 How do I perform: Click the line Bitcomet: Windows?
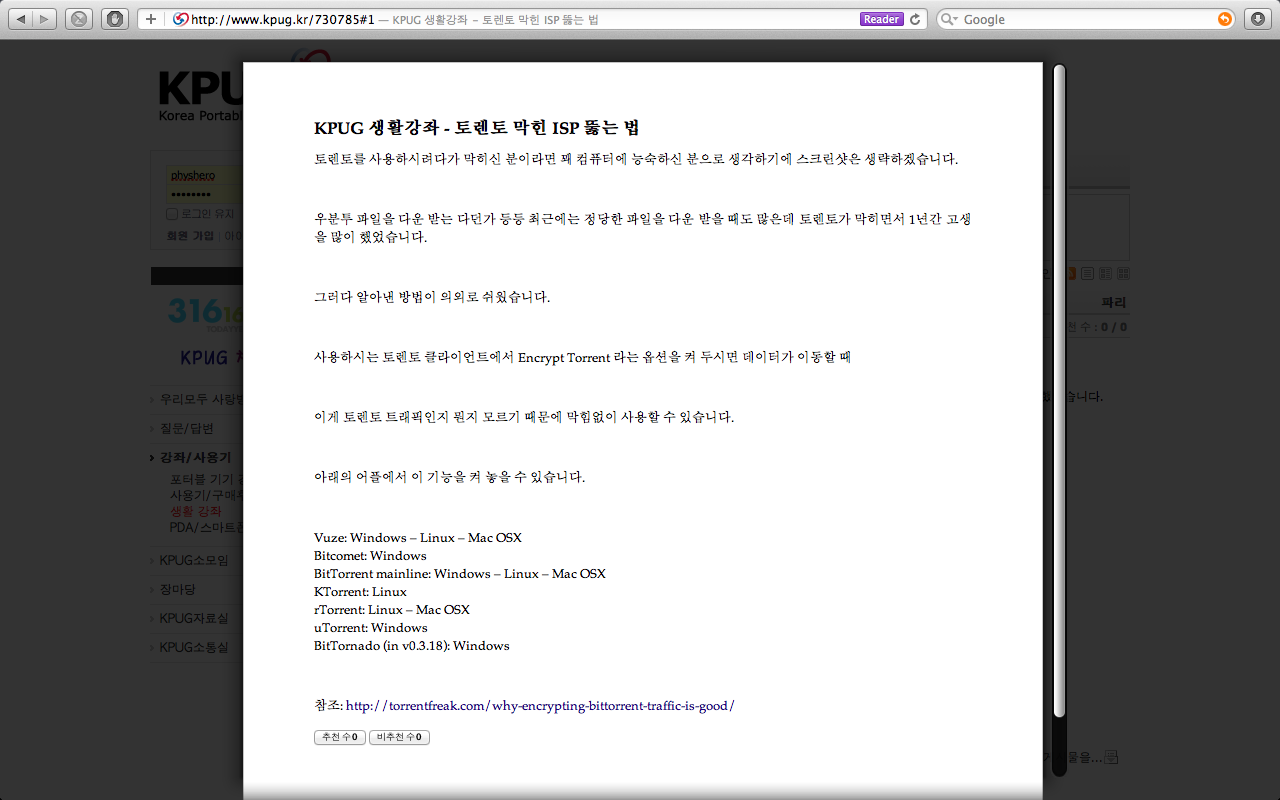point(370,555)
